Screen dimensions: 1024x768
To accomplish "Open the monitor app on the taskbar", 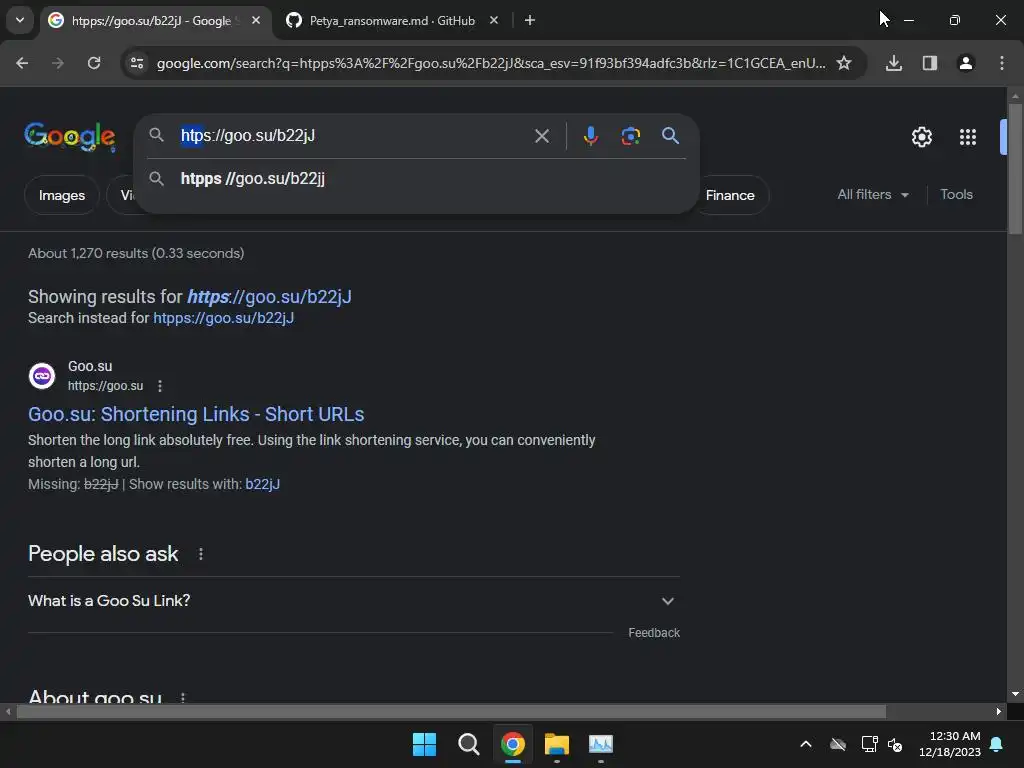I will click(x=601, y=744).
